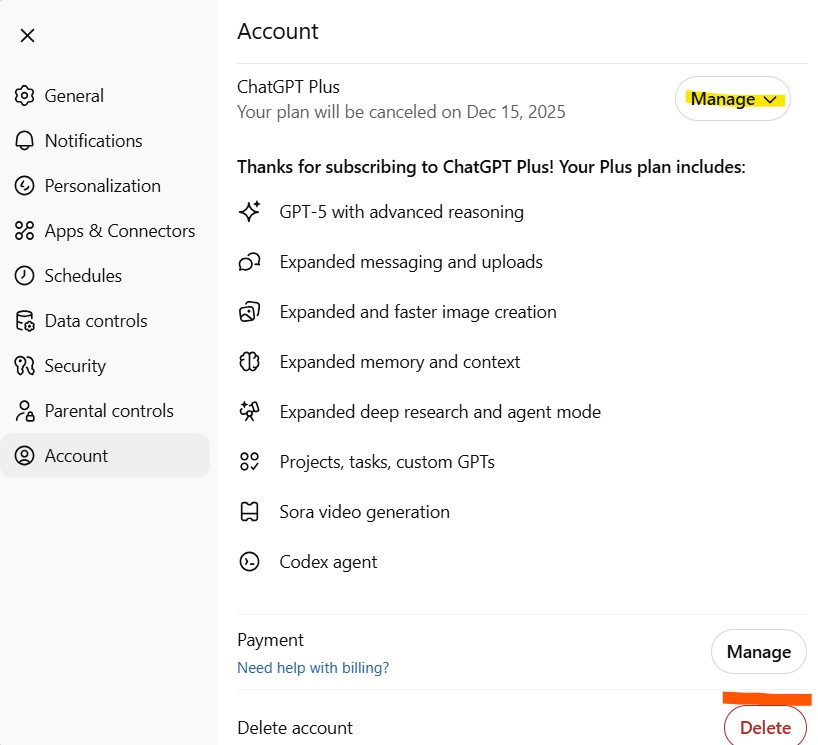This screenshot has height=745, width=818.
Task: Go to the Data controls section
Action: (96, 321)
